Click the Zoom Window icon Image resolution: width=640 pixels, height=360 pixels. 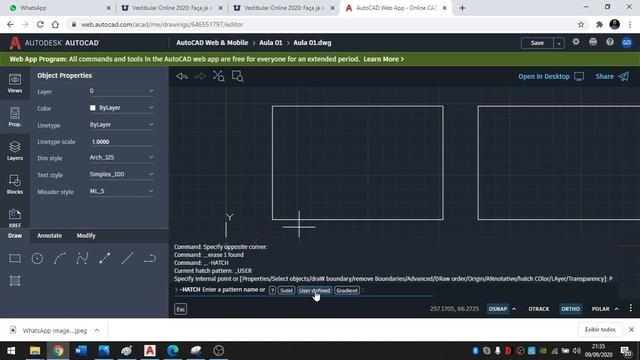[238, 76]
